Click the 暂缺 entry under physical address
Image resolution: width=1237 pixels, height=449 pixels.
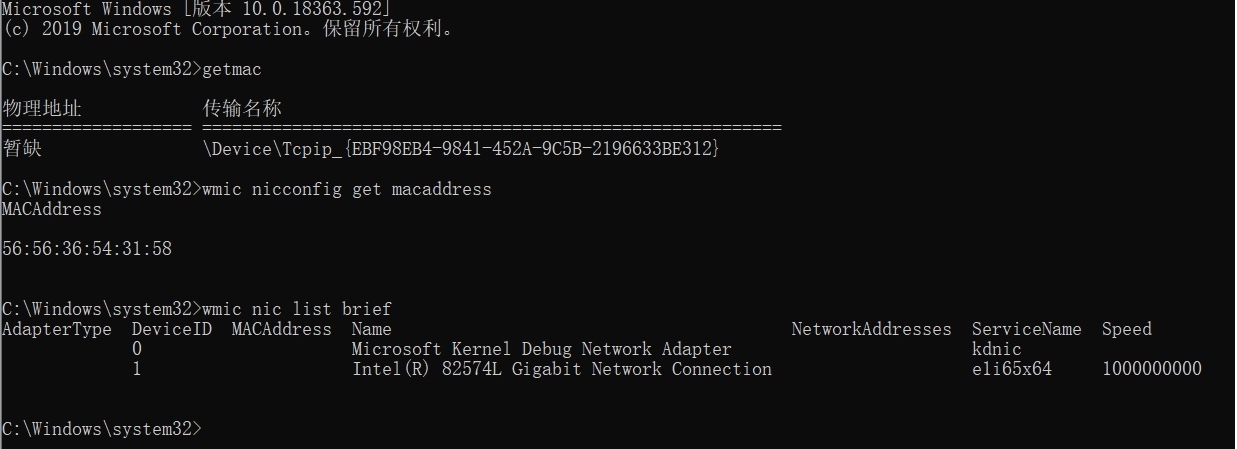tap(22, 149)
